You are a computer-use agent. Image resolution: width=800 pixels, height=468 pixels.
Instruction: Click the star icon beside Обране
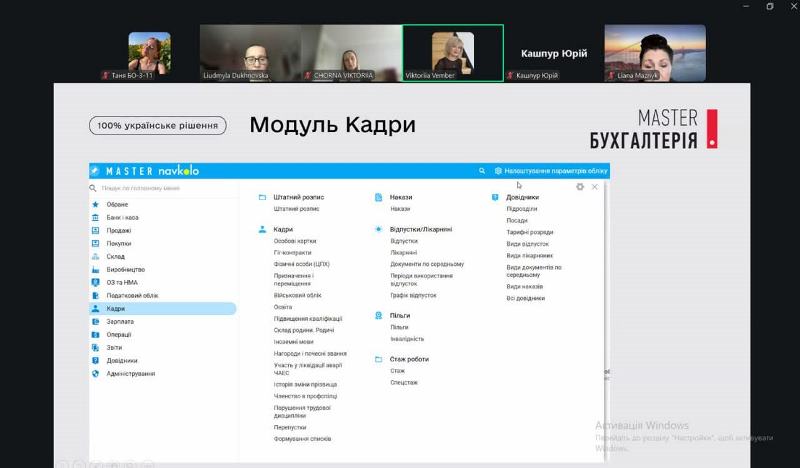(95, 204)
